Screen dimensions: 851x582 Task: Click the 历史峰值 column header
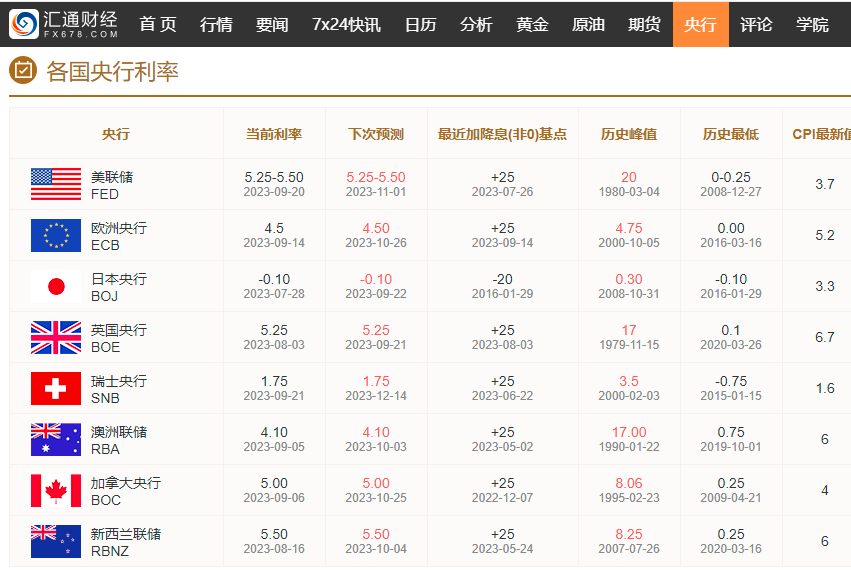coord(629,134)
